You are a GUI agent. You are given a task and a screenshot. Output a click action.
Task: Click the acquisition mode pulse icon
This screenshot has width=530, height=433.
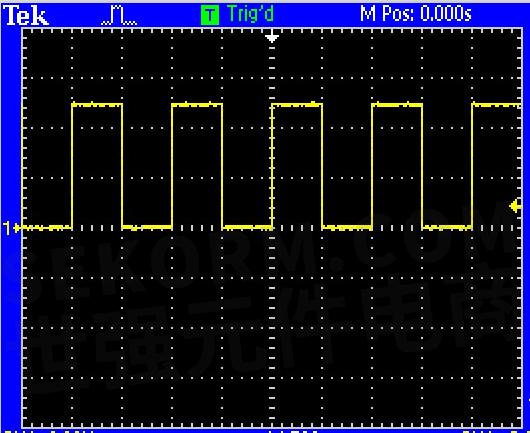(119, 17)
